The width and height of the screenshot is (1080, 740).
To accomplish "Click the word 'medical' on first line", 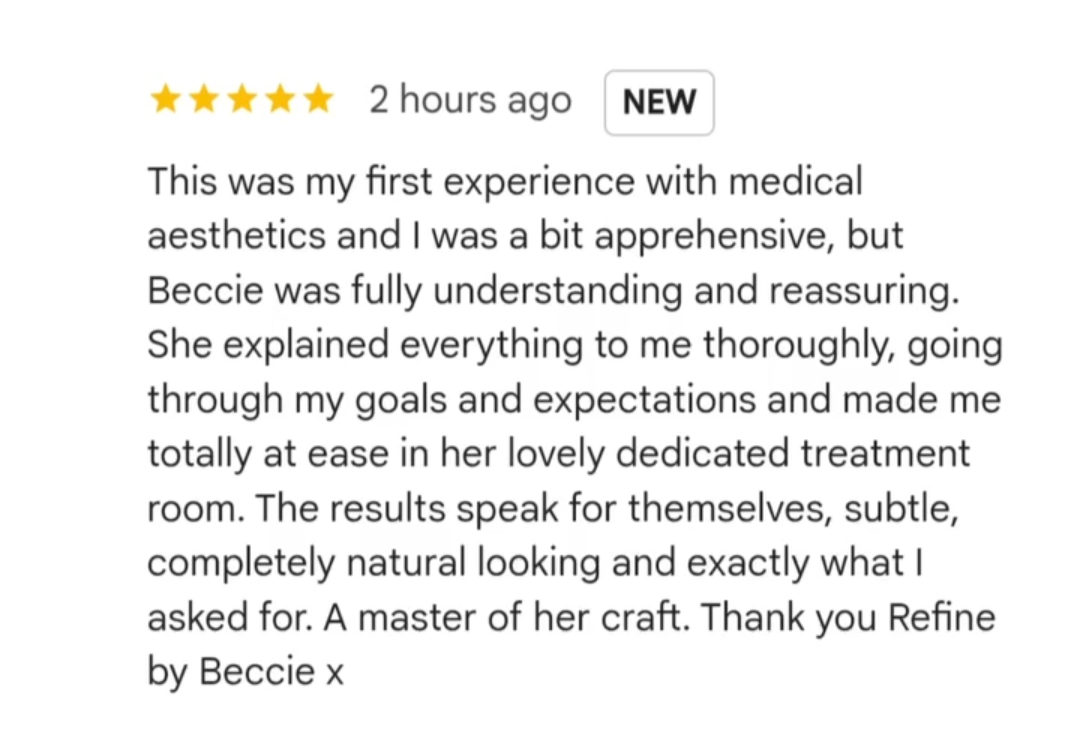I will point(796,181).
